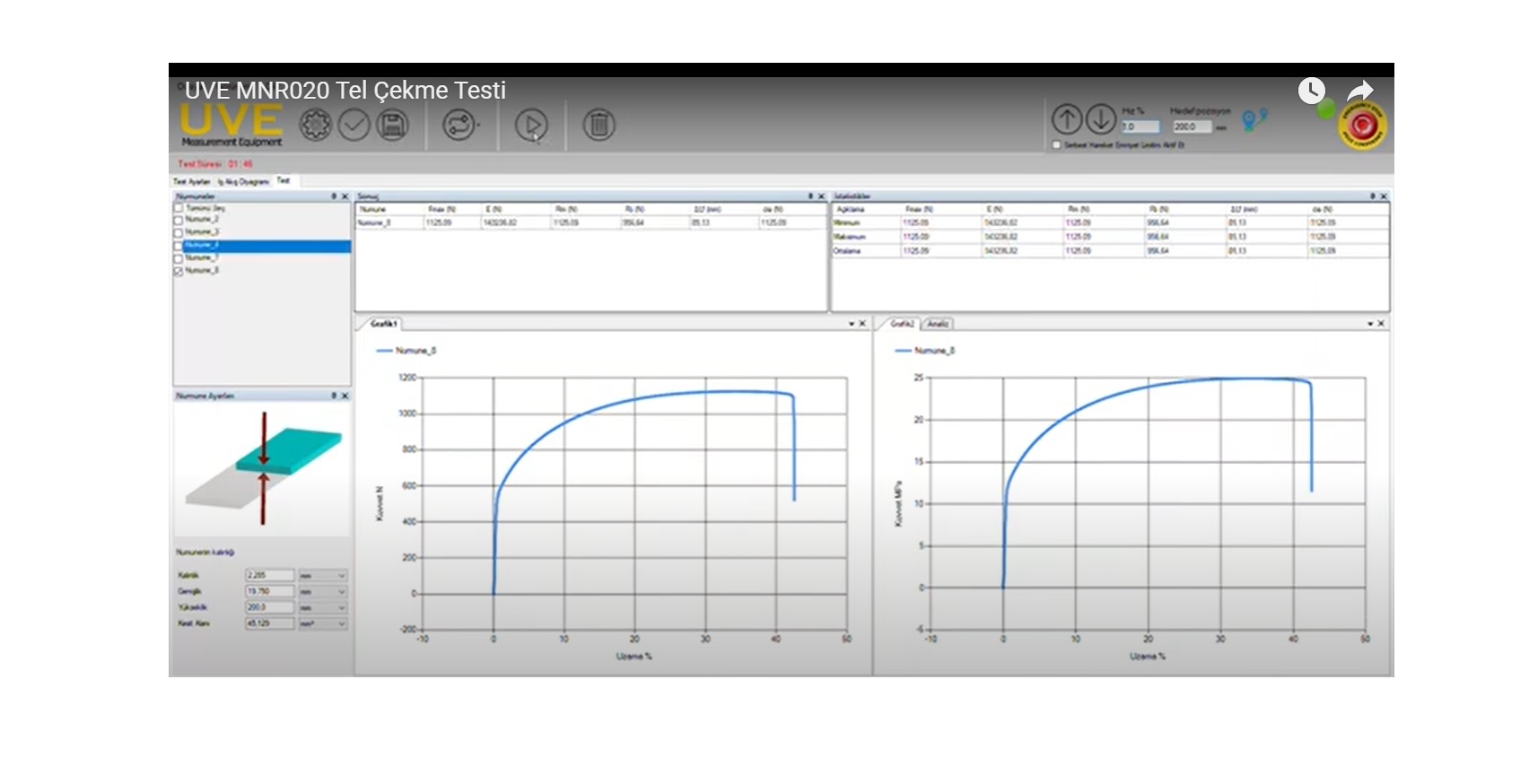Pin the Sonuç results panel

click(x=810, y=196)
